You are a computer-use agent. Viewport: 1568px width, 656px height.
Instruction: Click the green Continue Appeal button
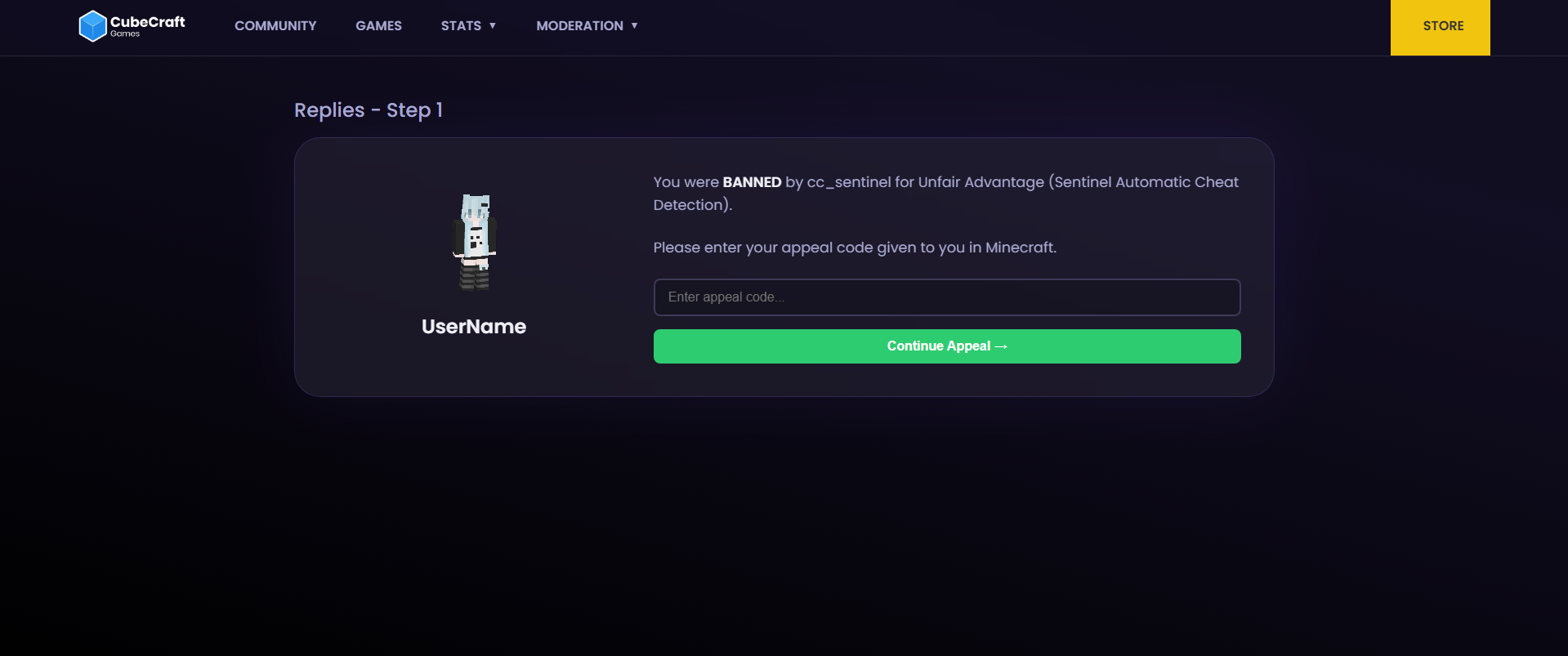point(947,346)
